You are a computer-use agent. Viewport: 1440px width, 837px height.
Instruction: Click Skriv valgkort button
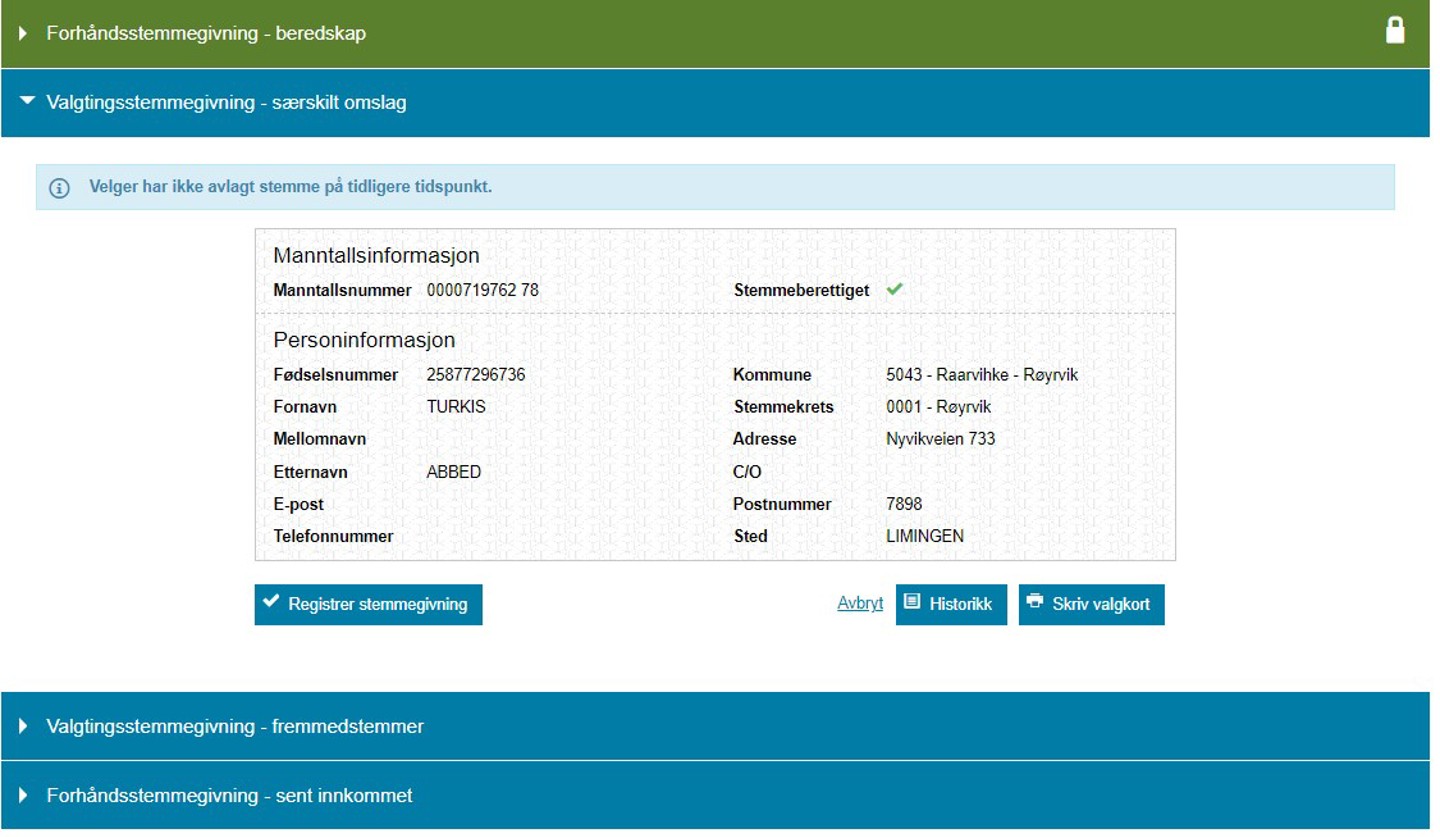pyautogui.click(x=1091, y=604)
